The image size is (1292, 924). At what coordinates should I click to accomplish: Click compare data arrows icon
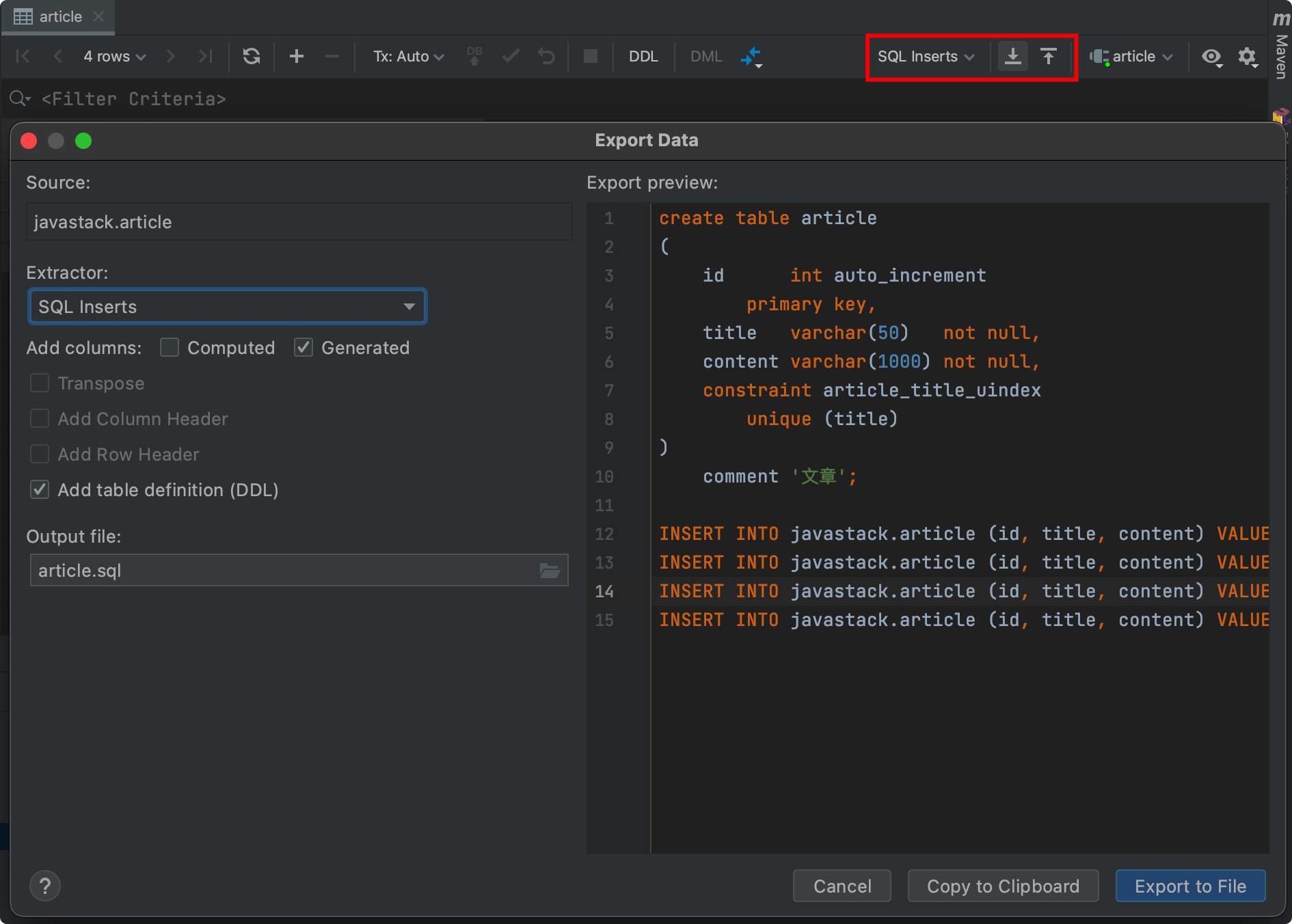click(751, 57)
